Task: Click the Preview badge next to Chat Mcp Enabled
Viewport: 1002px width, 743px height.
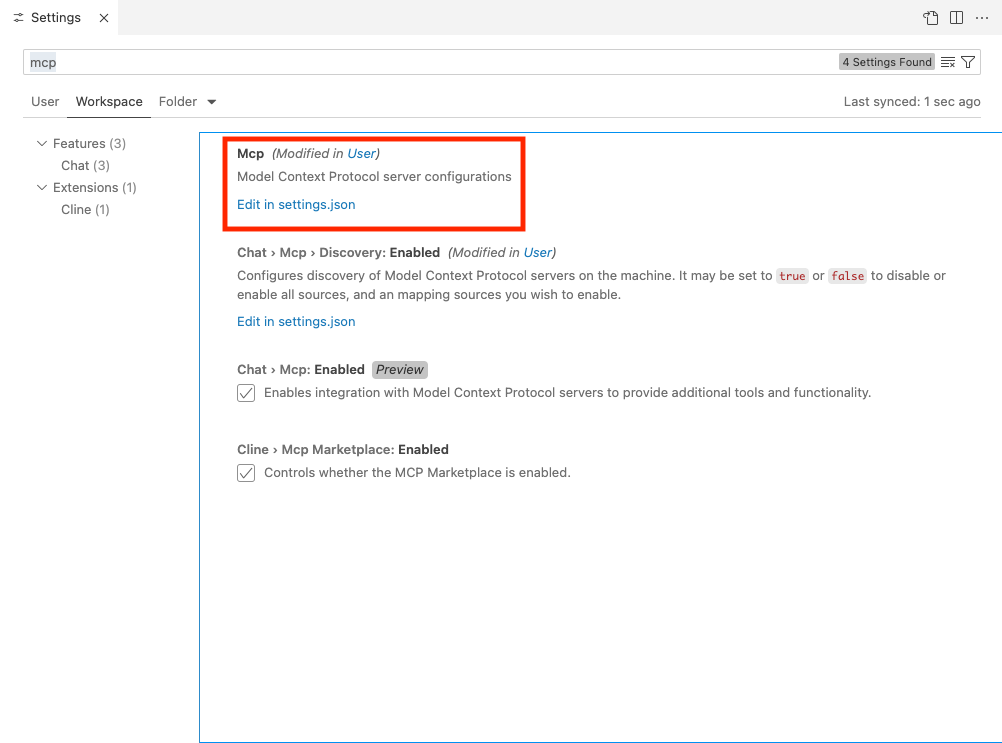Action: point(399,369)
